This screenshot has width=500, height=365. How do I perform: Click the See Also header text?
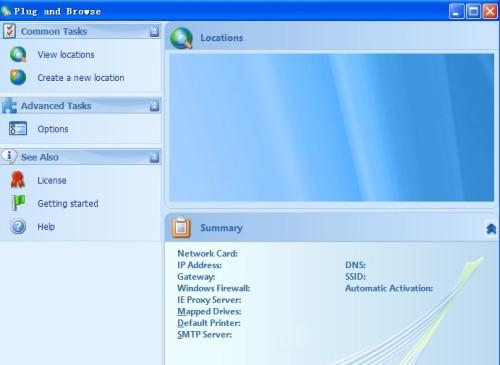click(40, 157)
